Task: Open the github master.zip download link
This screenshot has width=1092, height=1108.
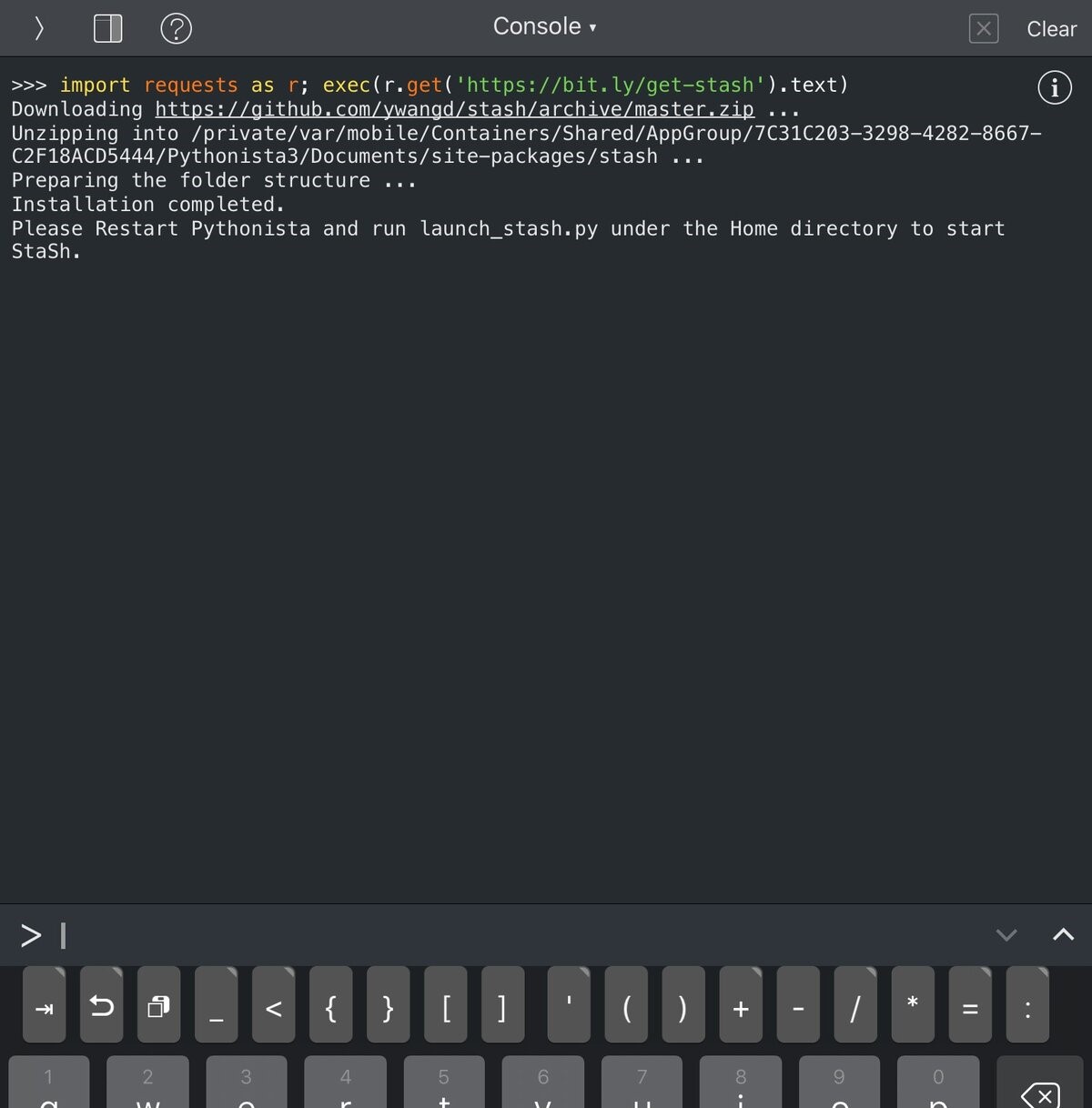Action: [x=454, y=108]
